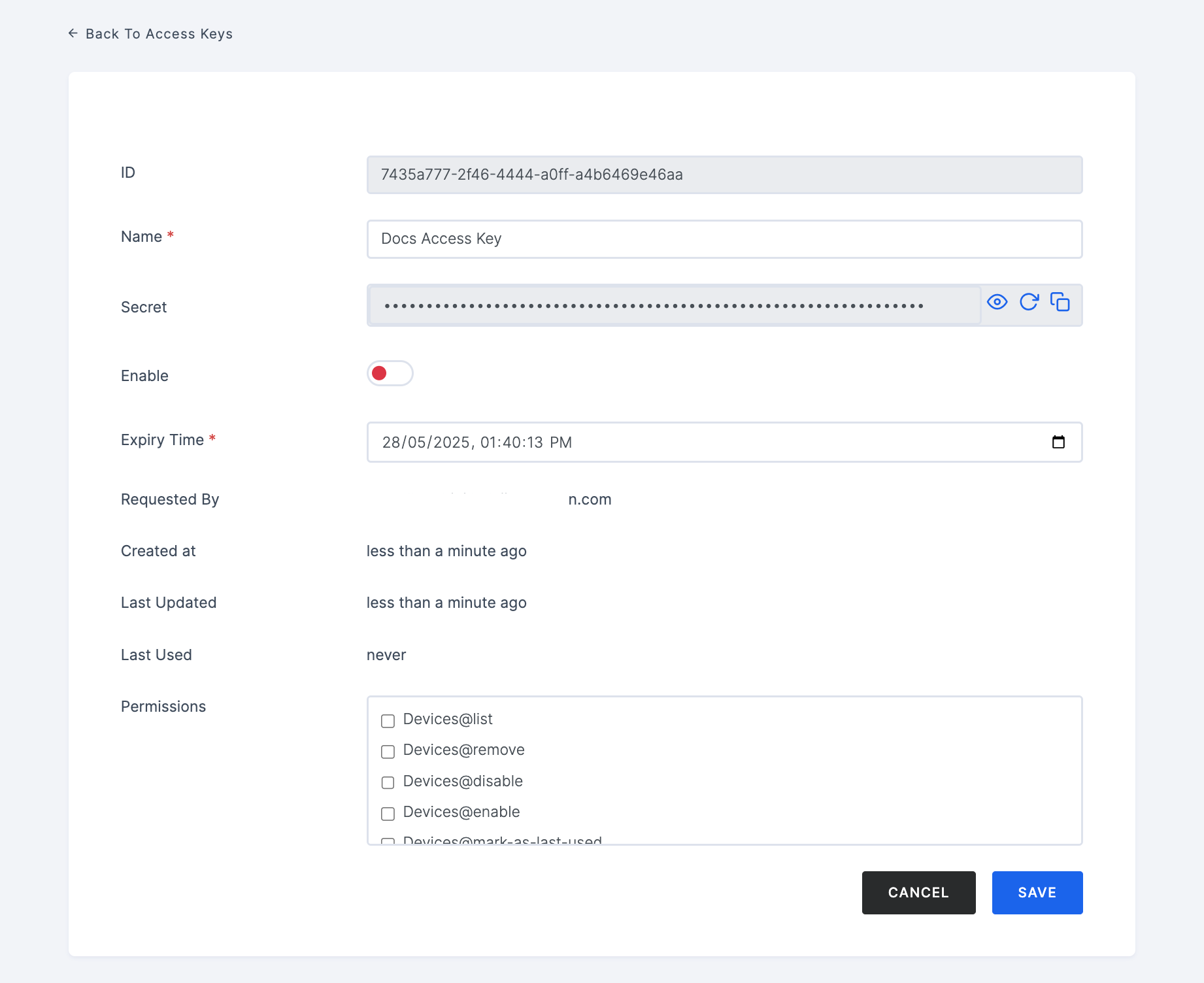Click the Secret label
The image size is (1204, 983).
click(144, 307)
